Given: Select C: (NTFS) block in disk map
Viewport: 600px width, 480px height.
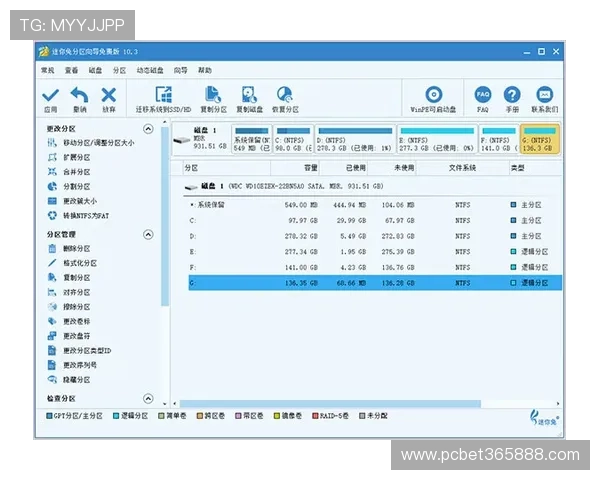Looking at the screenshot, I should [293, 139].
